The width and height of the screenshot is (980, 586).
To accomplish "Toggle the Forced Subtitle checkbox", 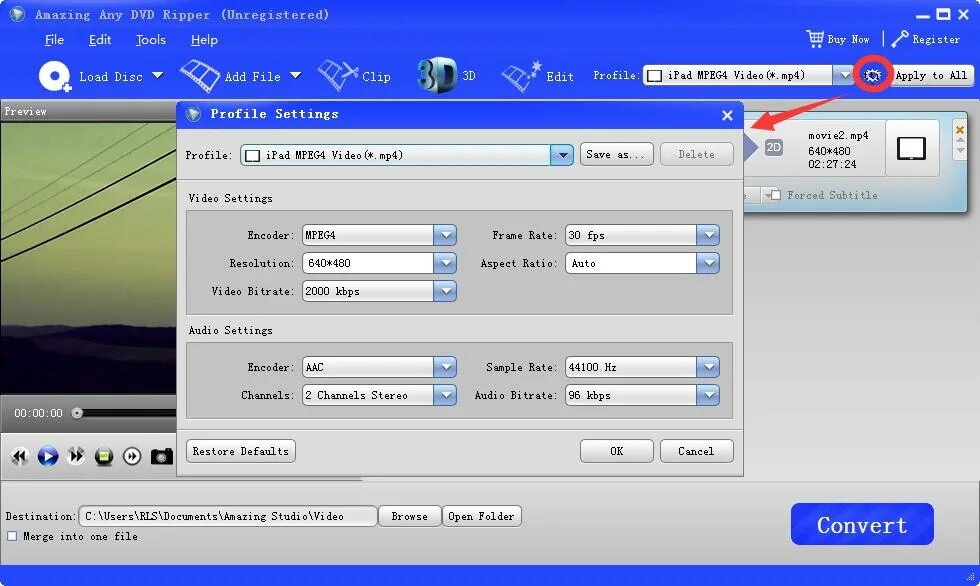I will click(x=776, y=196).
